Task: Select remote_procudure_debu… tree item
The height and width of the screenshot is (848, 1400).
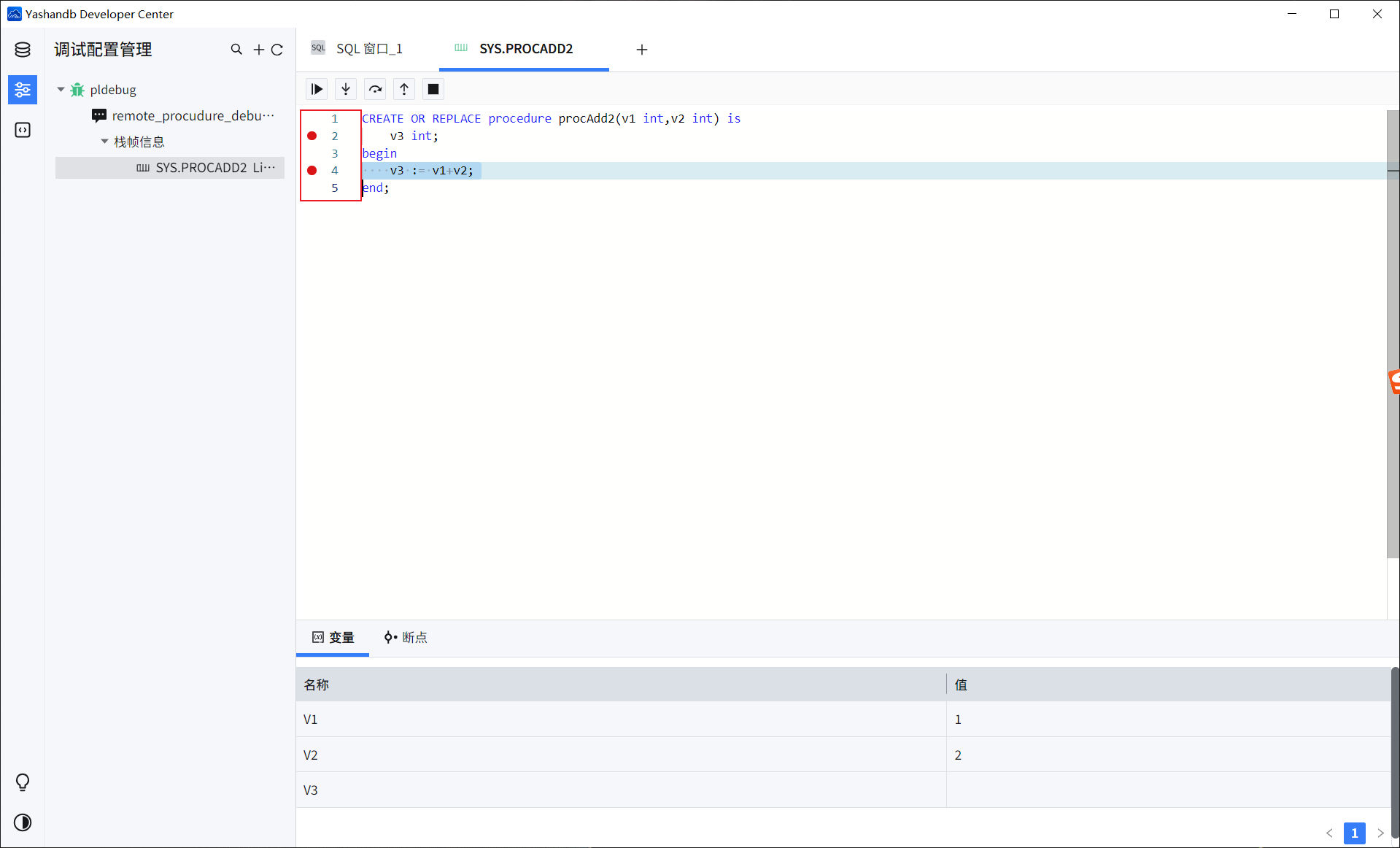Action: click(193, 115)
